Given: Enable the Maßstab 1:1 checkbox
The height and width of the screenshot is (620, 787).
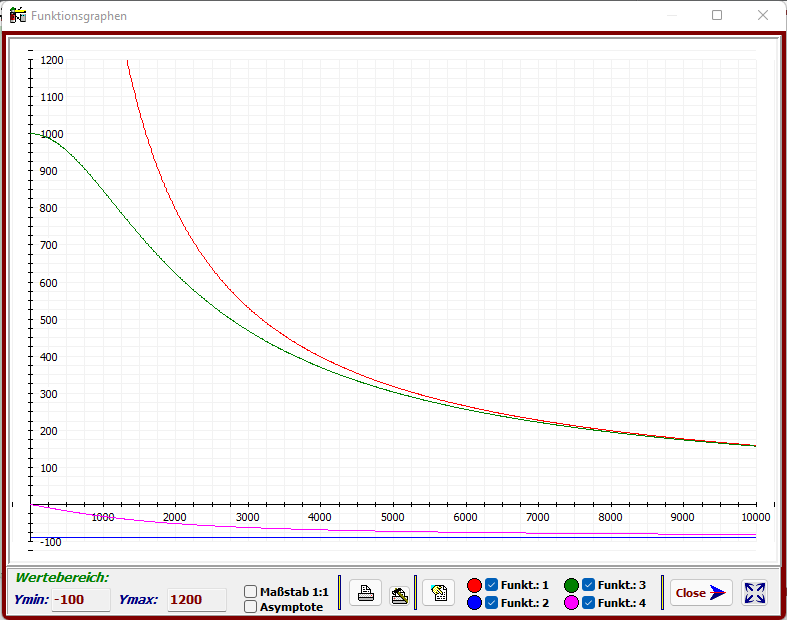Looking at the screenshot, I should (x=251, y=592).
